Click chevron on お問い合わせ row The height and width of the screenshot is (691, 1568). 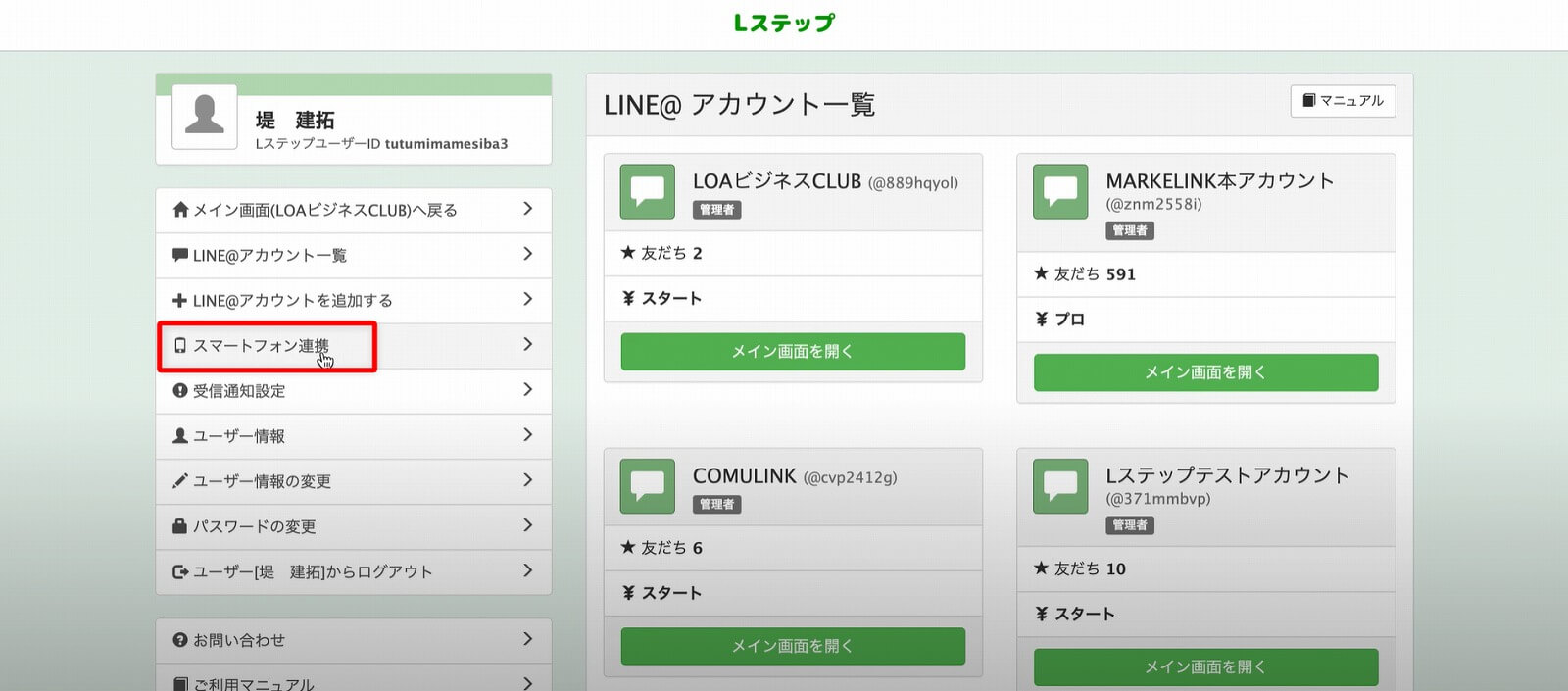coord(528,639)
